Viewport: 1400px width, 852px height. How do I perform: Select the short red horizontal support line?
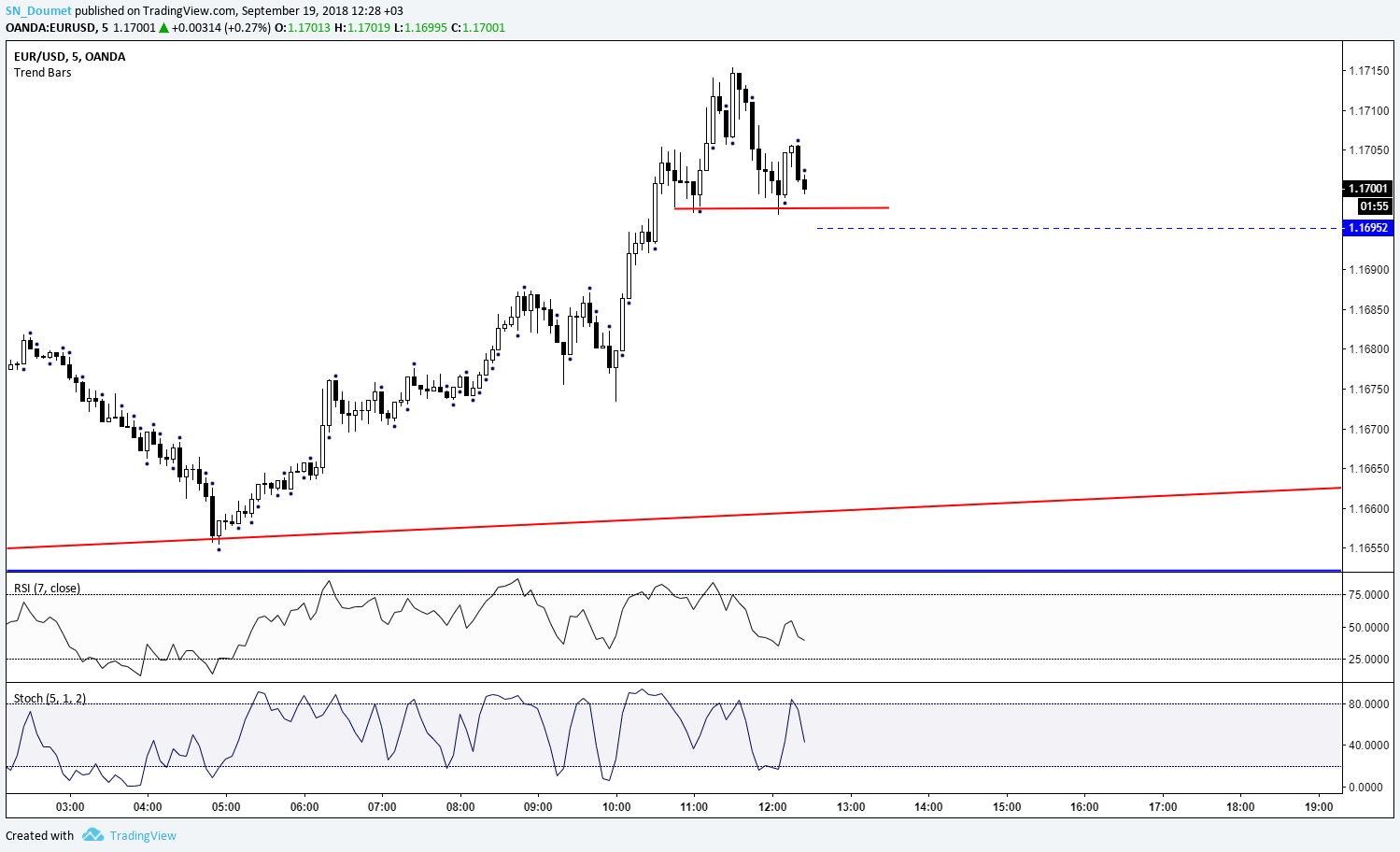pos(782,207)
